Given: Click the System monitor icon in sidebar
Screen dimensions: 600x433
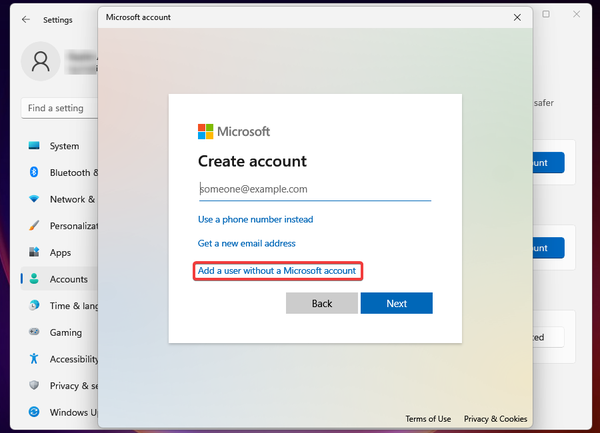Looking at the screenshot, I should point(35,146).
